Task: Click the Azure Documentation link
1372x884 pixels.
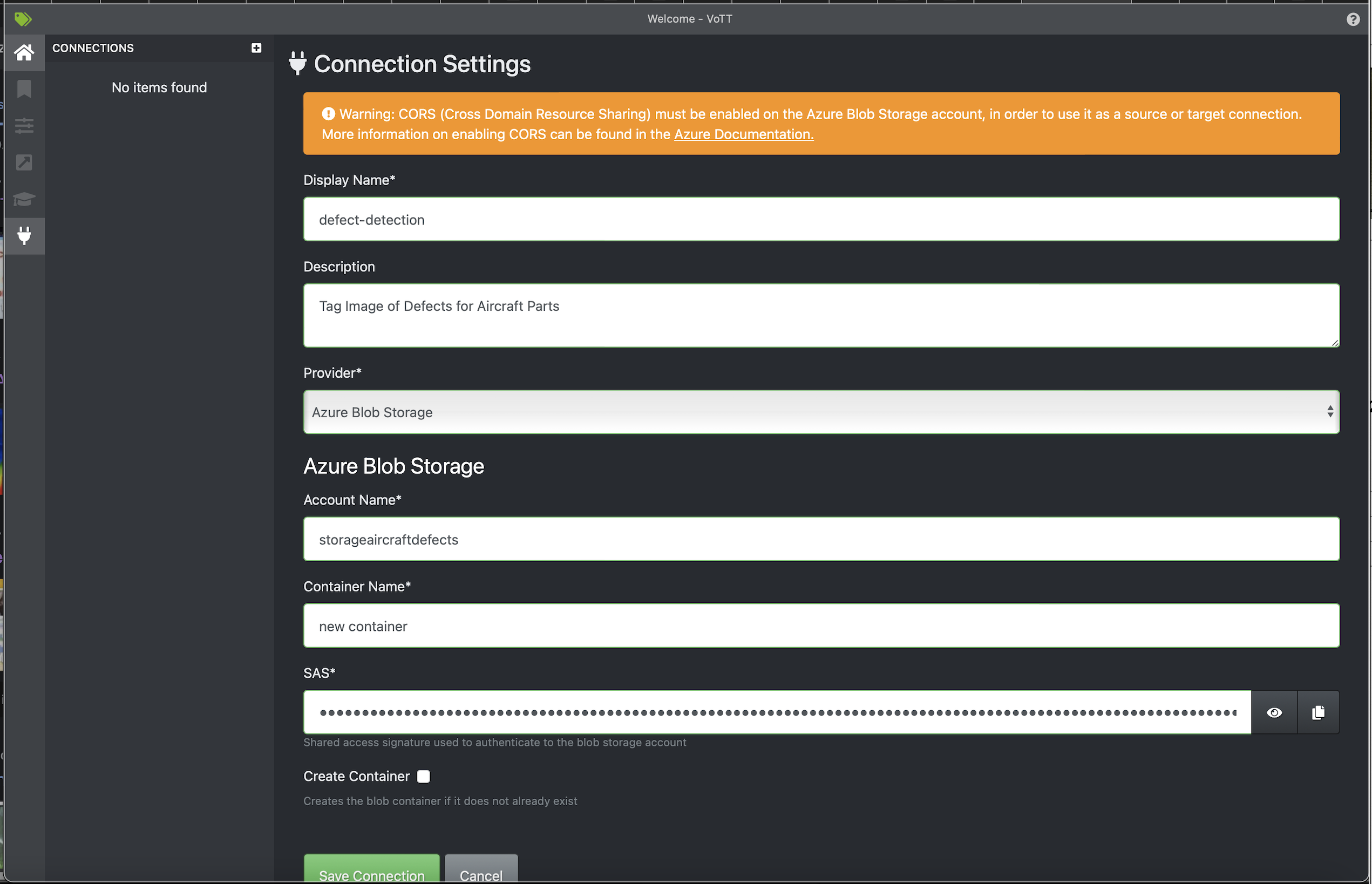Action: [x=744, y=134]
